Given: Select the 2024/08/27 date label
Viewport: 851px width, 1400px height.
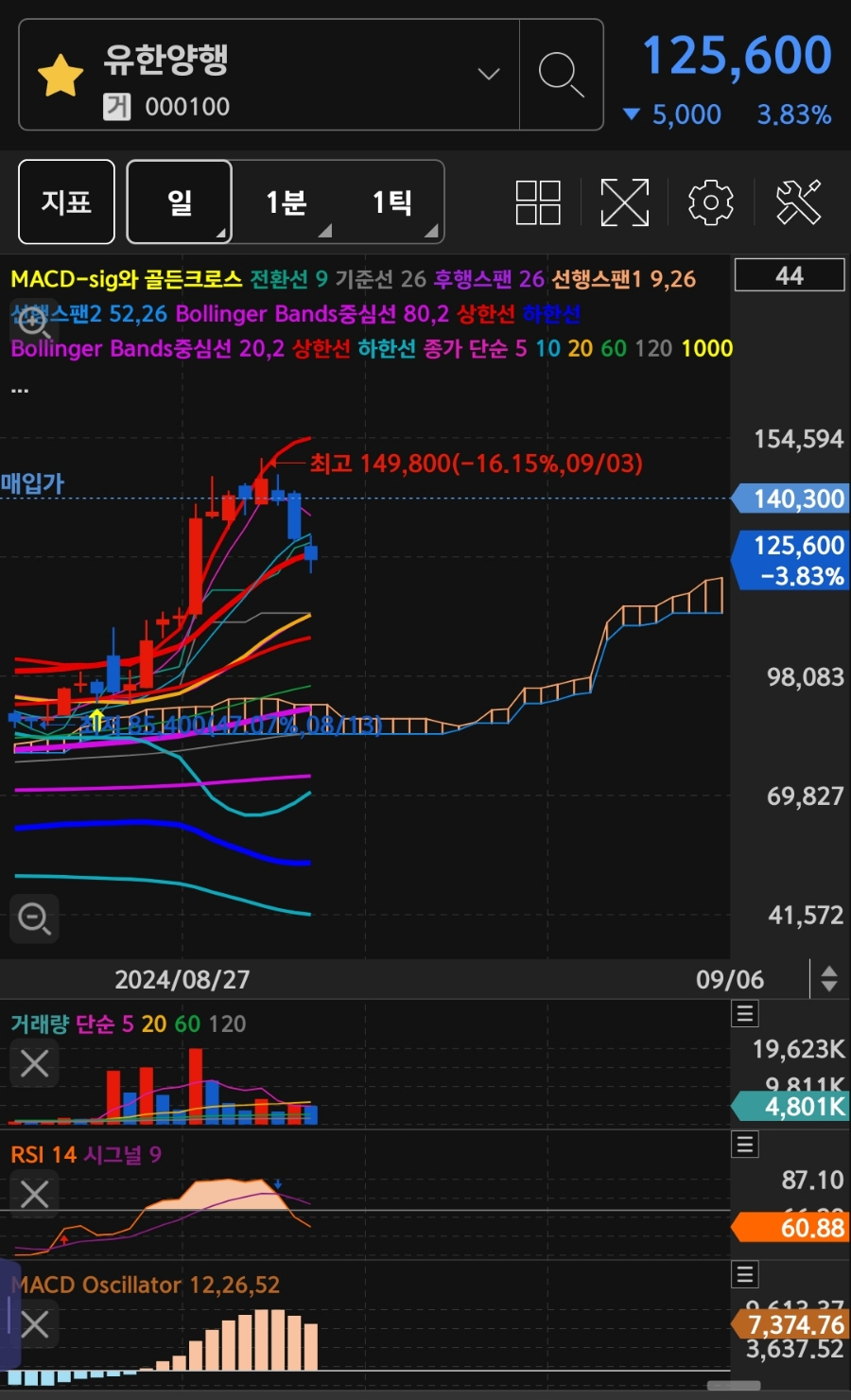Looking at the screenshot, I should coord(182,979).
